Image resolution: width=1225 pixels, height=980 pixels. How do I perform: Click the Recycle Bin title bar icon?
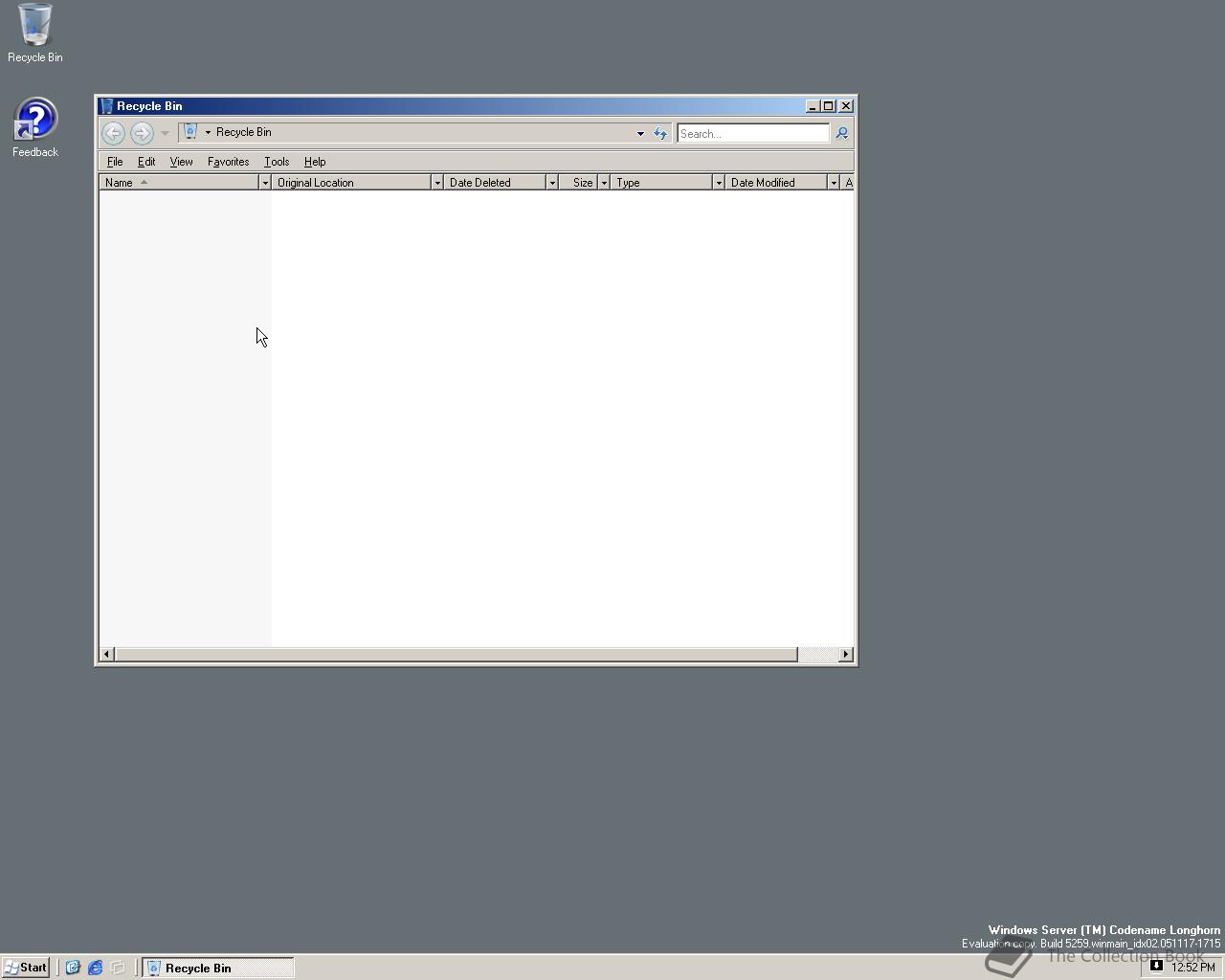[107, 106]
